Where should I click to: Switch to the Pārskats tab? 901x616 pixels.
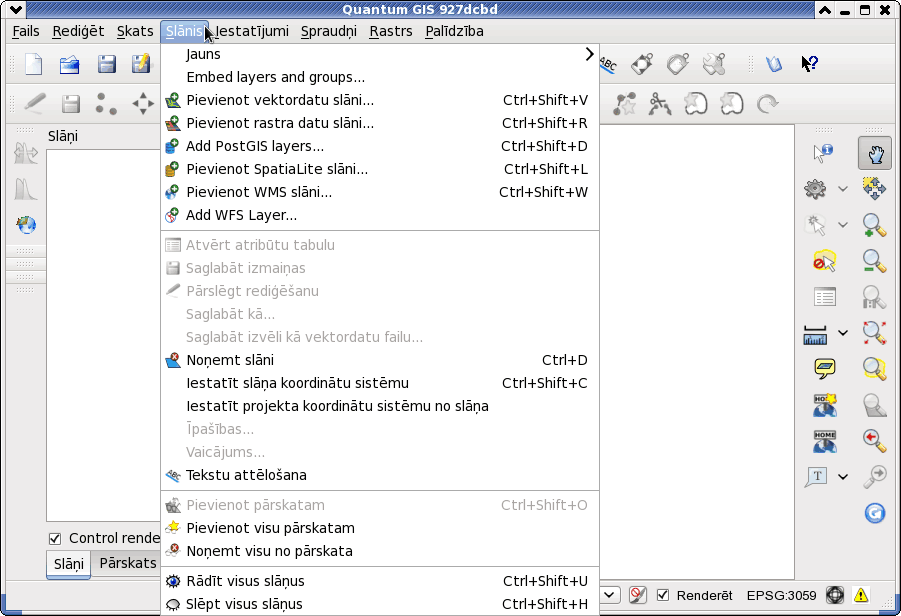[128, 563]
